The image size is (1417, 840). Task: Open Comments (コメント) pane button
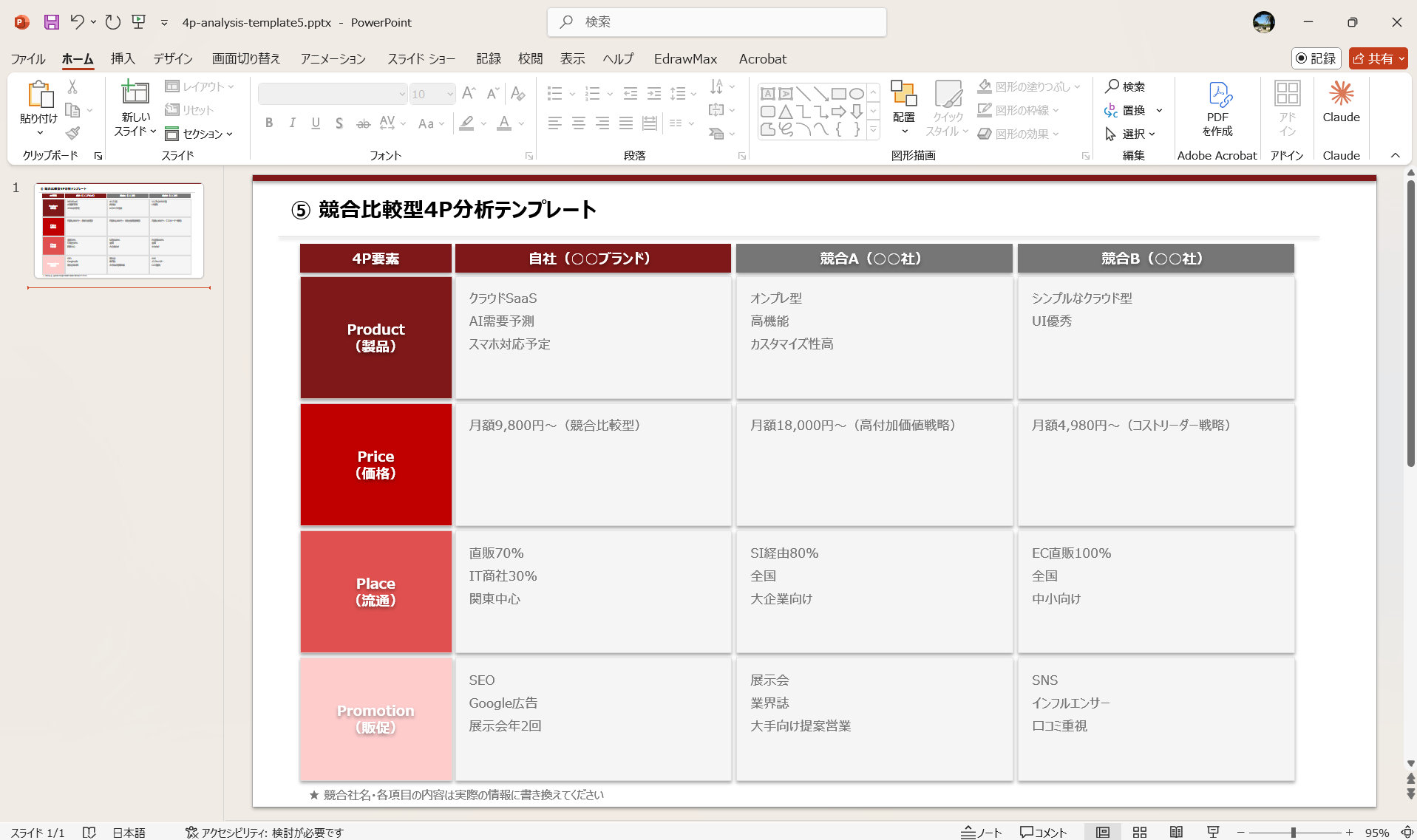click(1043, 833)
